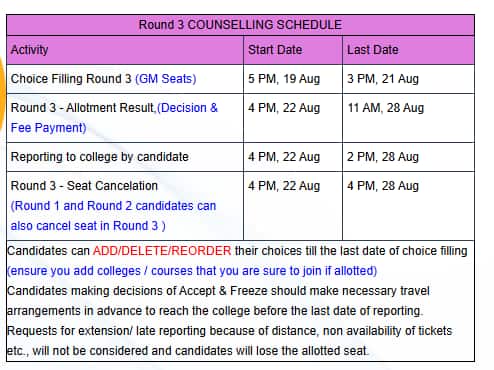Click the 5 PM, 19 Aug start date
Screen dimensions: 494x370
tap(284, 79)
